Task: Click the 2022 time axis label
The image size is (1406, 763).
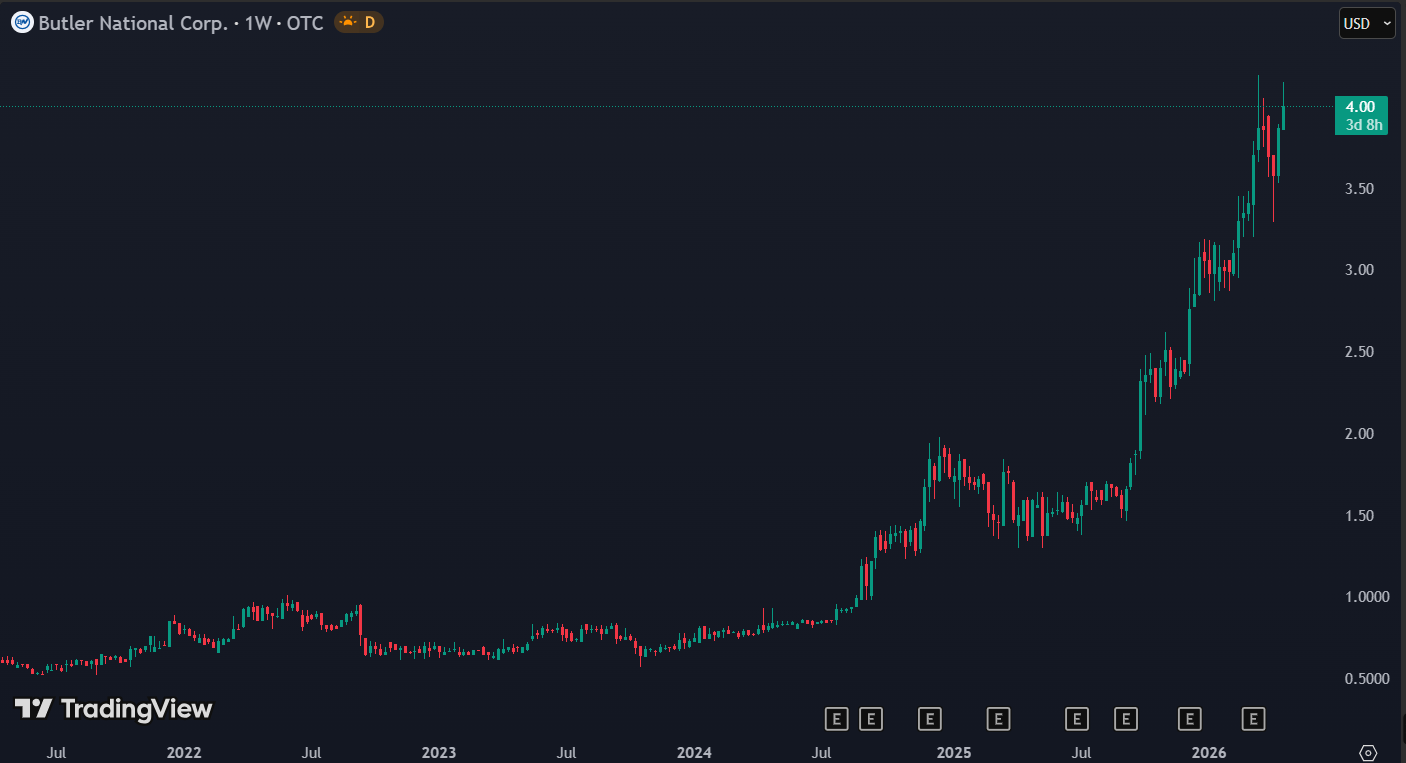Action: click(184, 752)
